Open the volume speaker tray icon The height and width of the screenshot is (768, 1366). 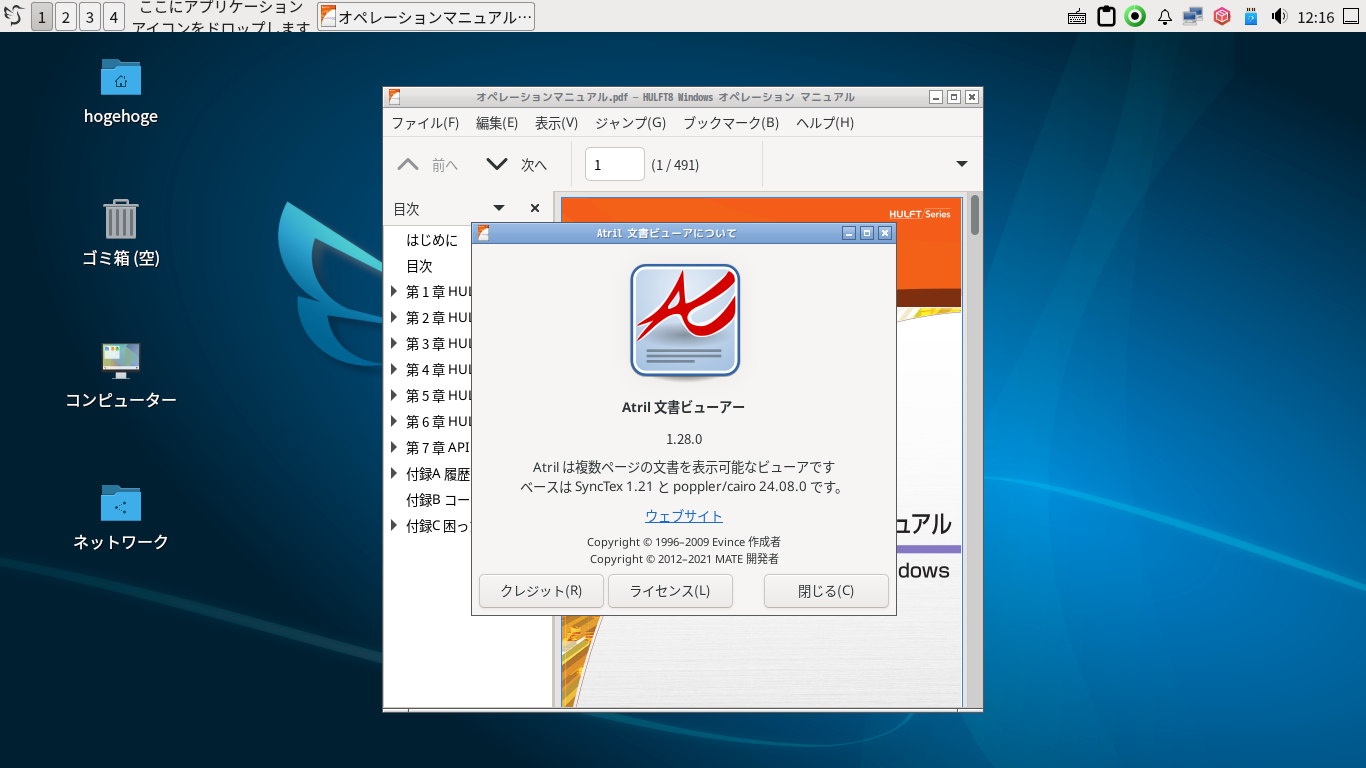click(x=1279, y=17)
